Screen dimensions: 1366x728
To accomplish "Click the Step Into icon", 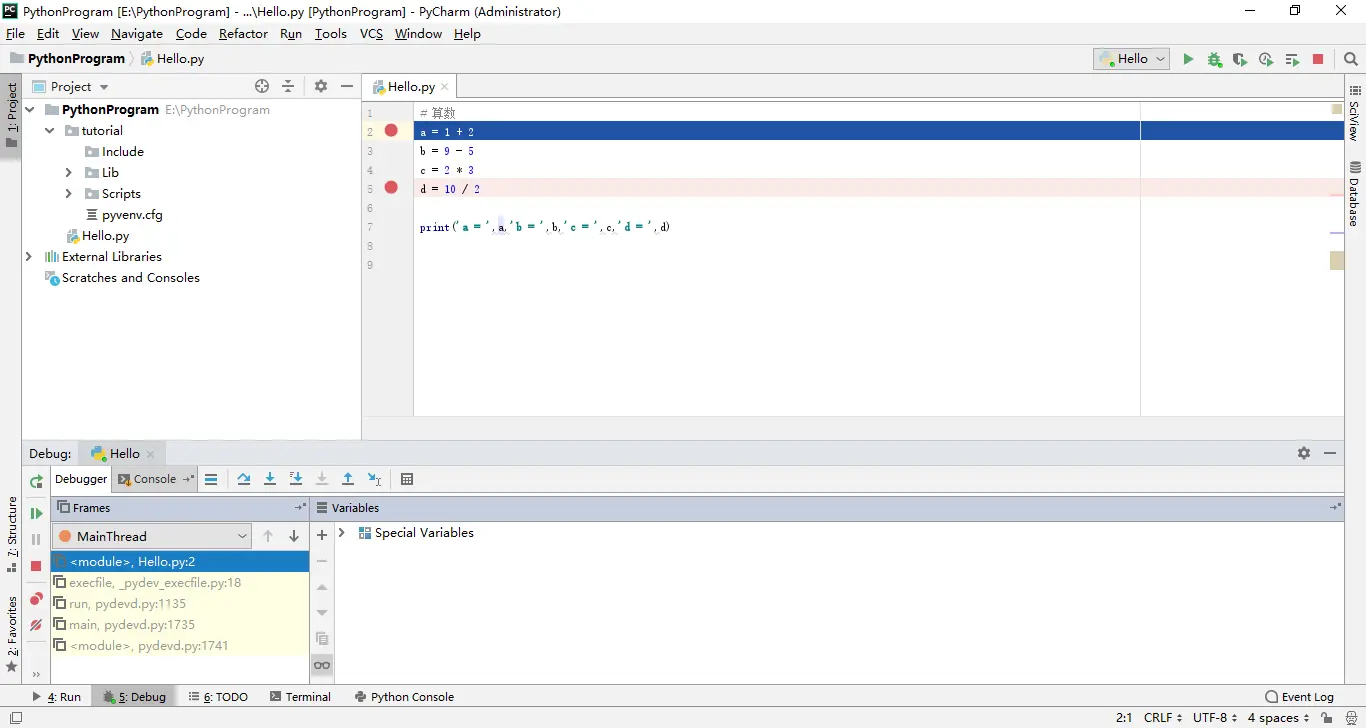I will pyautogui.click(x=269, y=480).
